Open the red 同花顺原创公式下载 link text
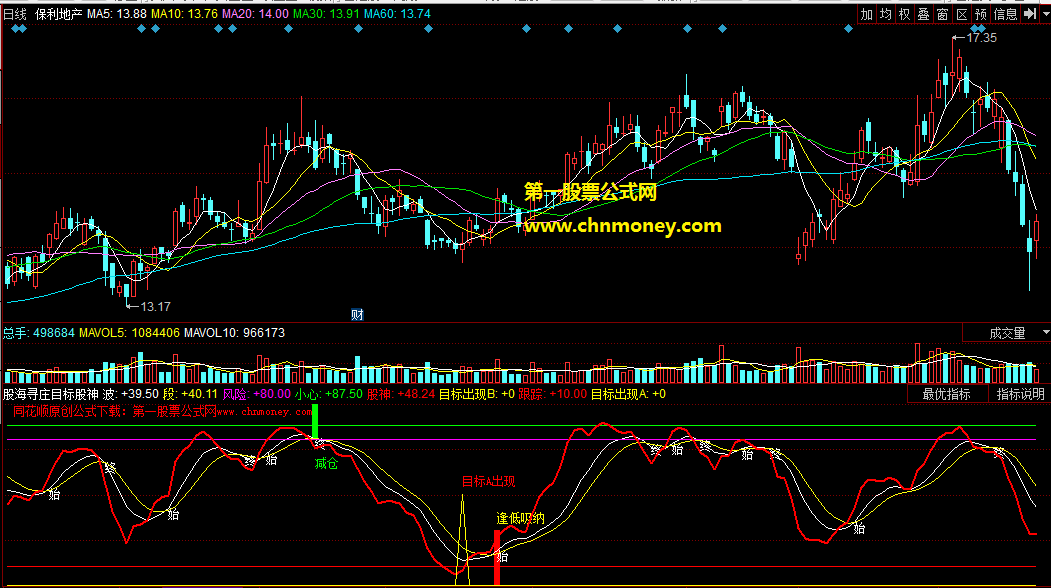 [x=163, y=412]
